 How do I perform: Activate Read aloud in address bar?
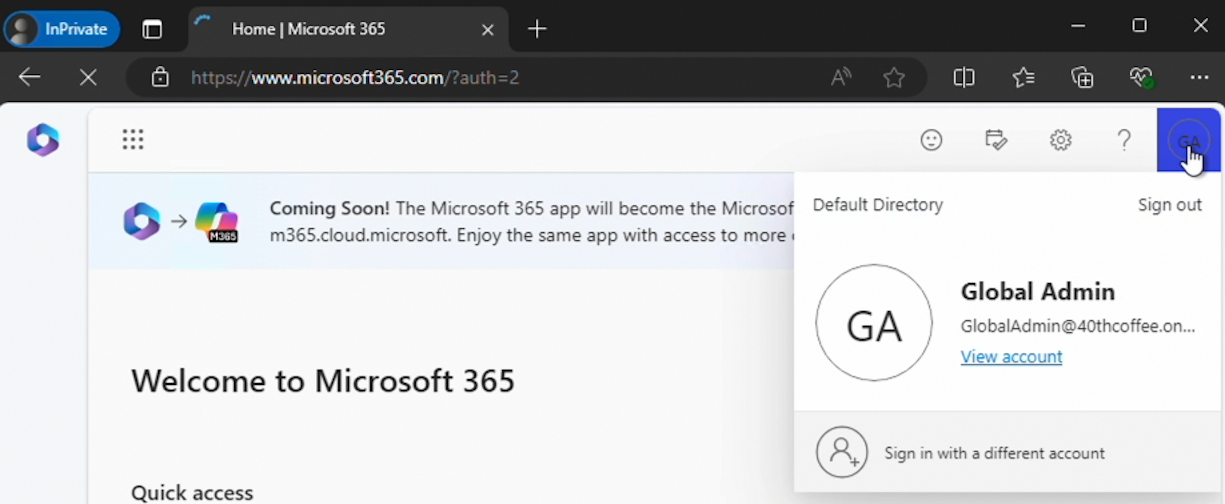pyautogui.click(x=841, y=77)
